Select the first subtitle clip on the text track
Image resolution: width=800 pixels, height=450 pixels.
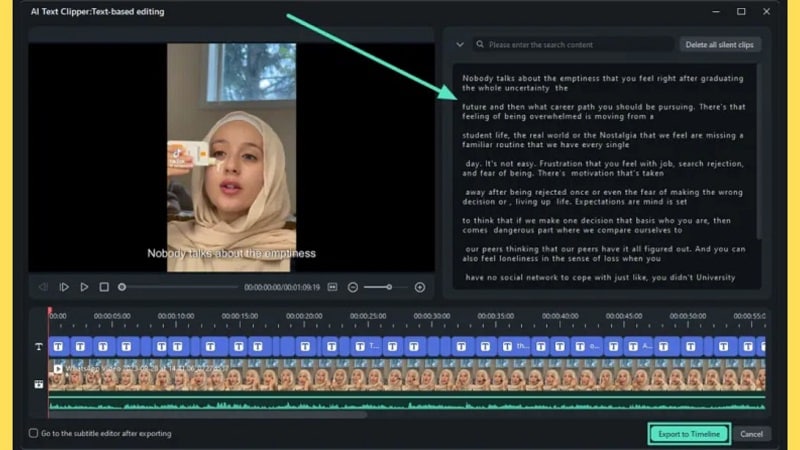[59, 346]
